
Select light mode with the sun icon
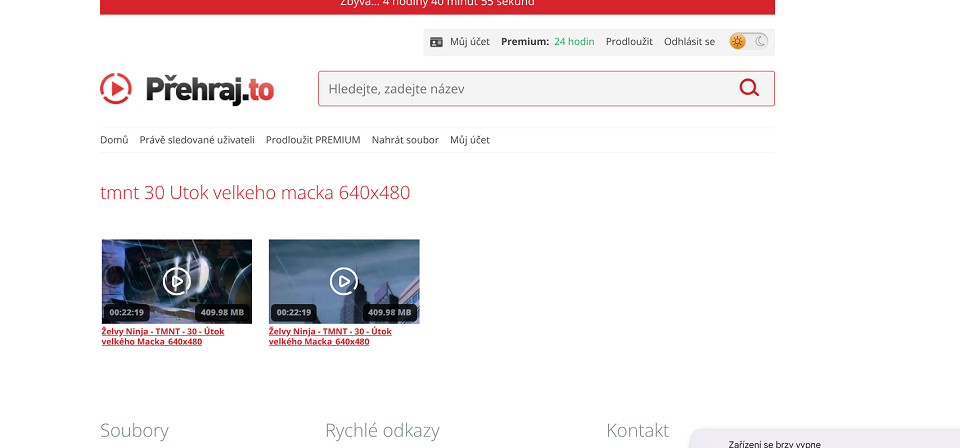tap(738, 42)
